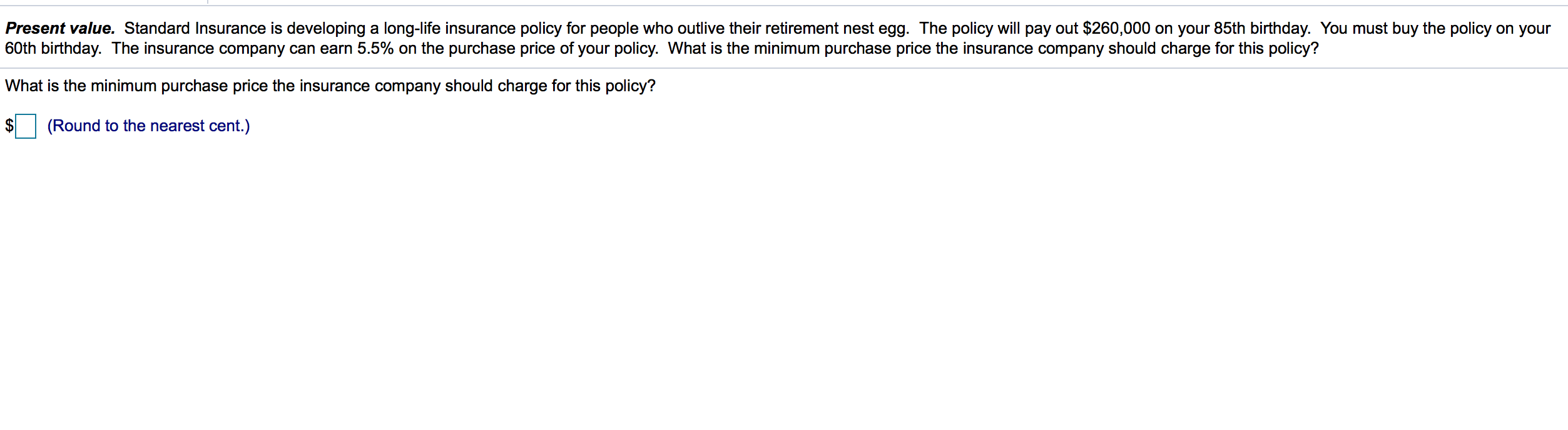Screen dimensions: 1568x430
Task: Click the standalone question line below the divider
Action: [330, 86]
